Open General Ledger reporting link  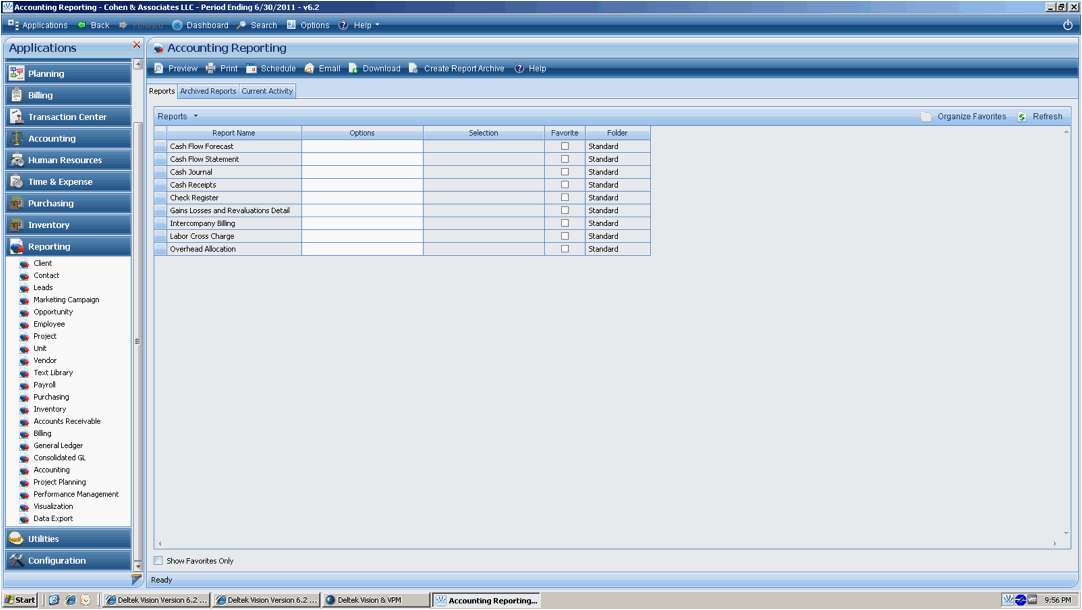[x=58, y=446]
